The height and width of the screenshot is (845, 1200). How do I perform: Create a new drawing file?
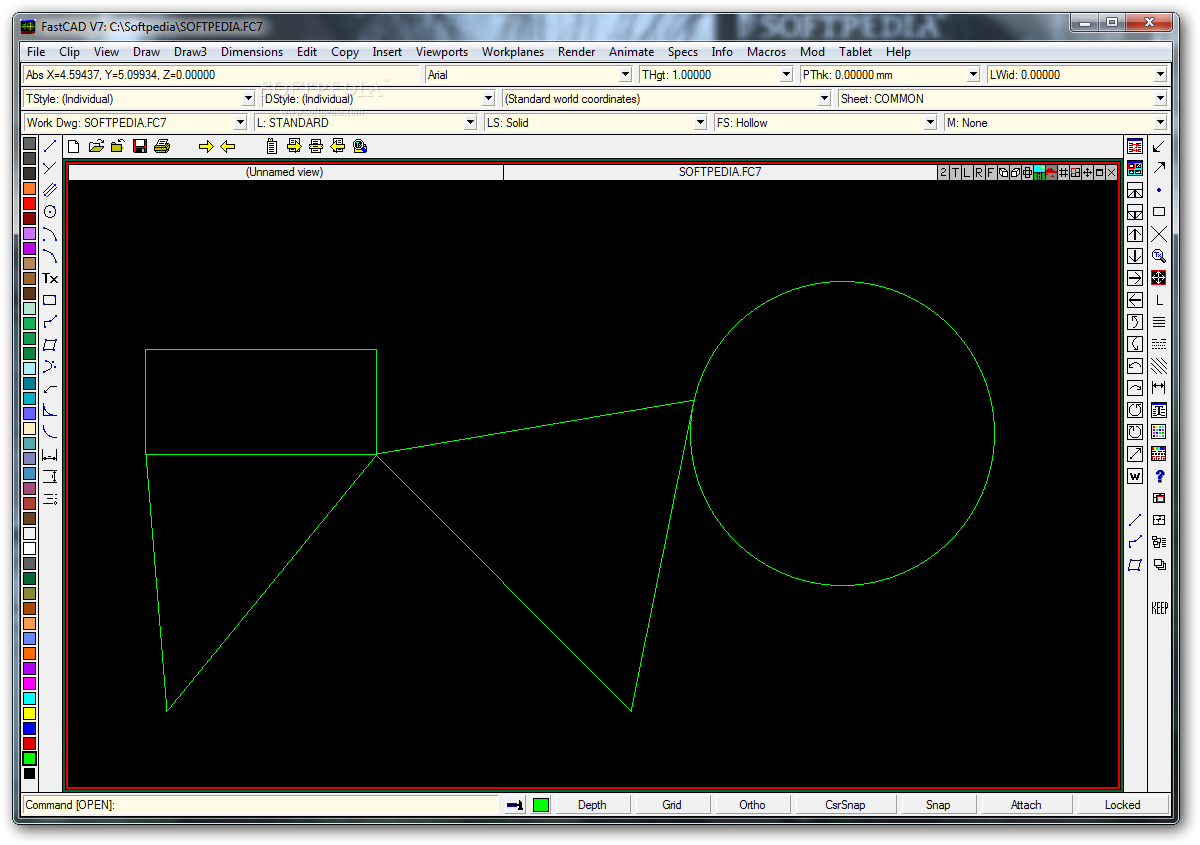pyautogui.click(x=74, y=146)
